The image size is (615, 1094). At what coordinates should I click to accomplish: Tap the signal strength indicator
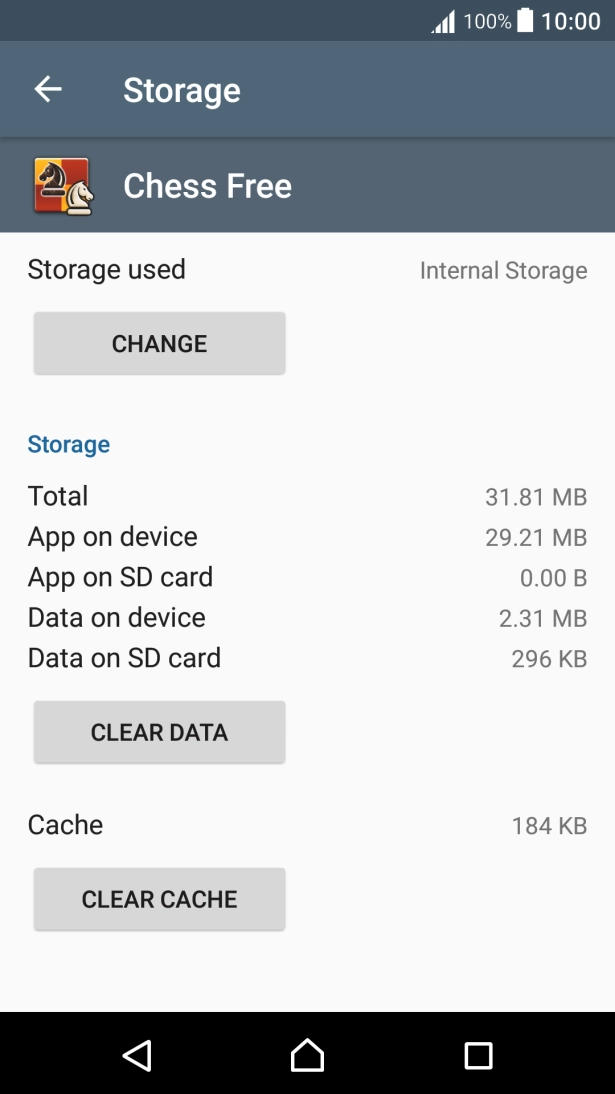(x=443, y=20)
